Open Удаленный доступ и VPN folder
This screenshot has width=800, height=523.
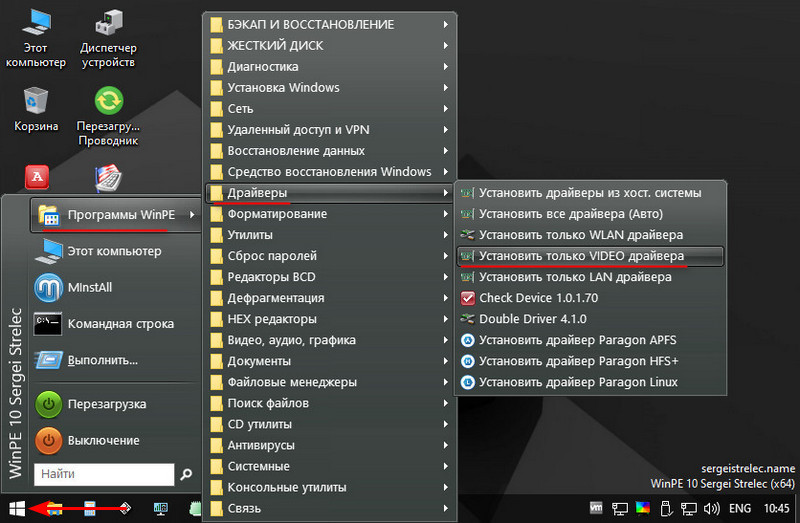point(330,130)
